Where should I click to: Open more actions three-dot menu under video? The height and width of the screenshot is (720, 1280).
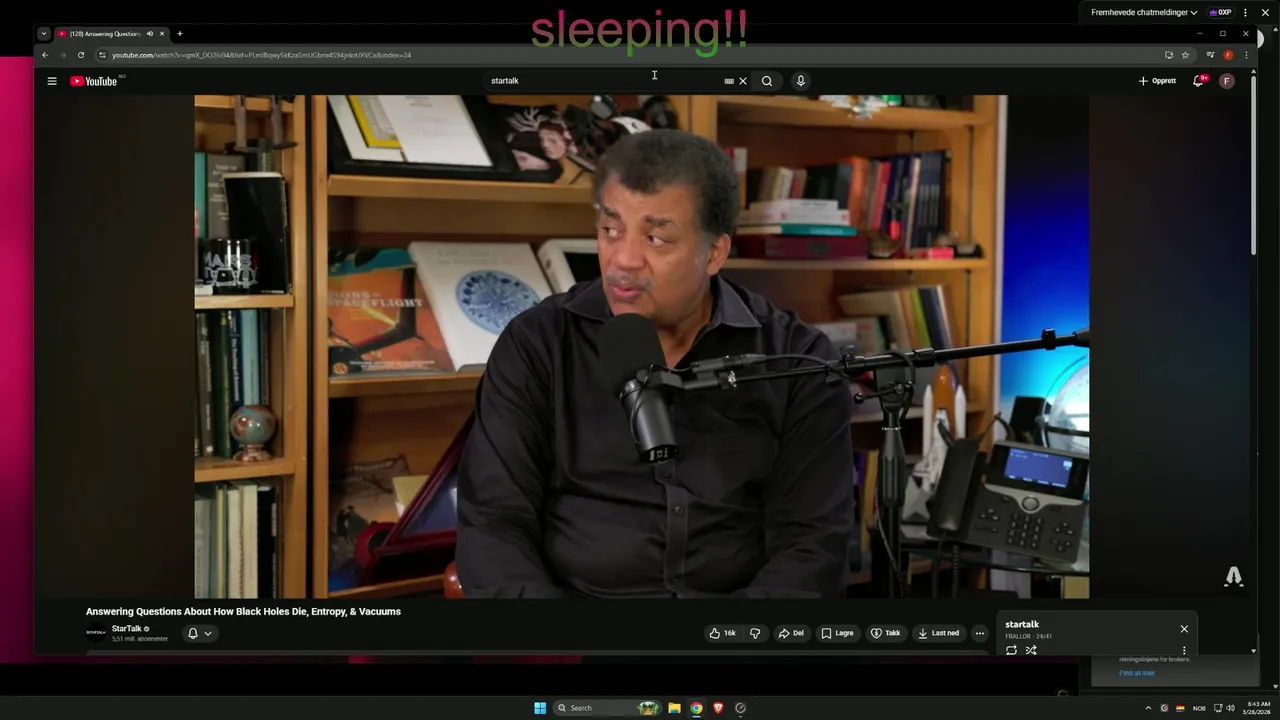tap(980, 633)
